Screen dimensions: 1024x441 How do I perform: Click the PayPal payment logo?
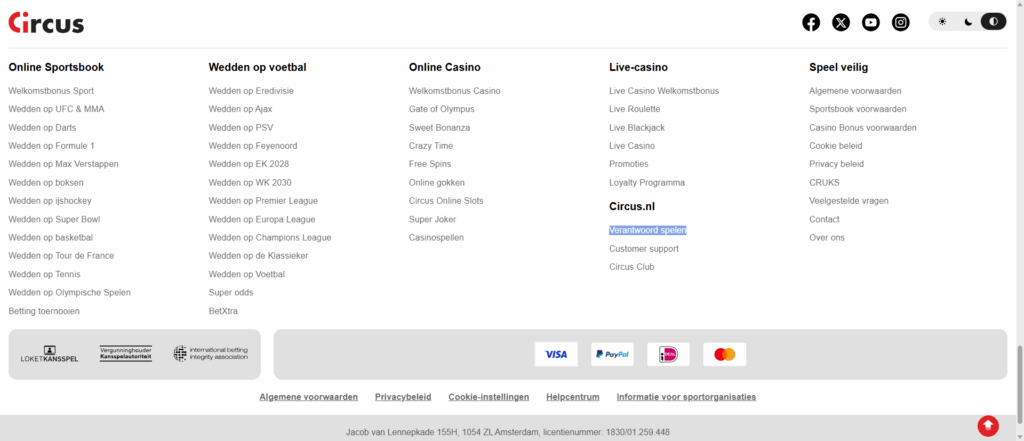tap(612, 354)
